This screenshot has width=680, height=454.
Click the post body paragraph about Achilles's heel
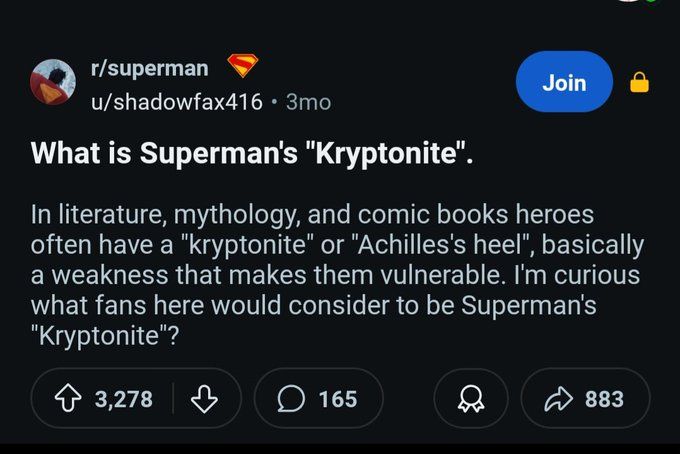[337, 275]
